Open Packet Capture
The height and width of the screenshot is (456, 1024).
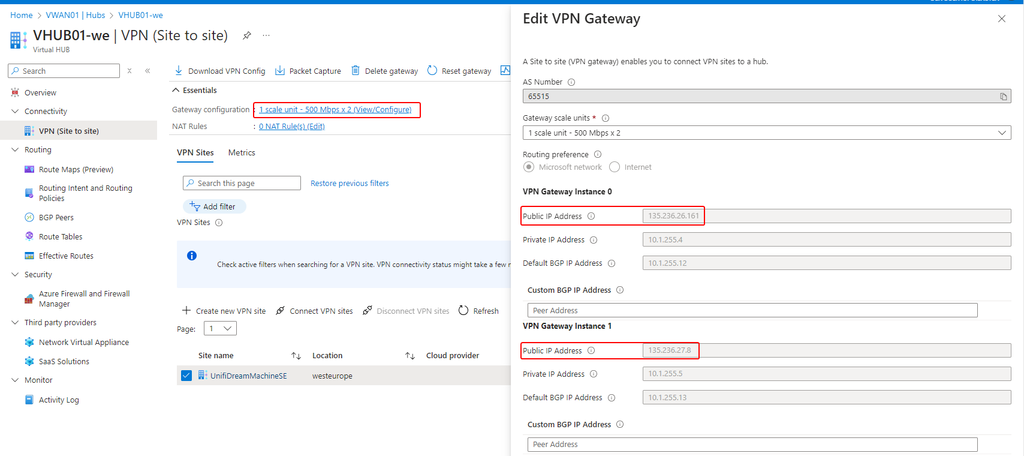[308, 71]
